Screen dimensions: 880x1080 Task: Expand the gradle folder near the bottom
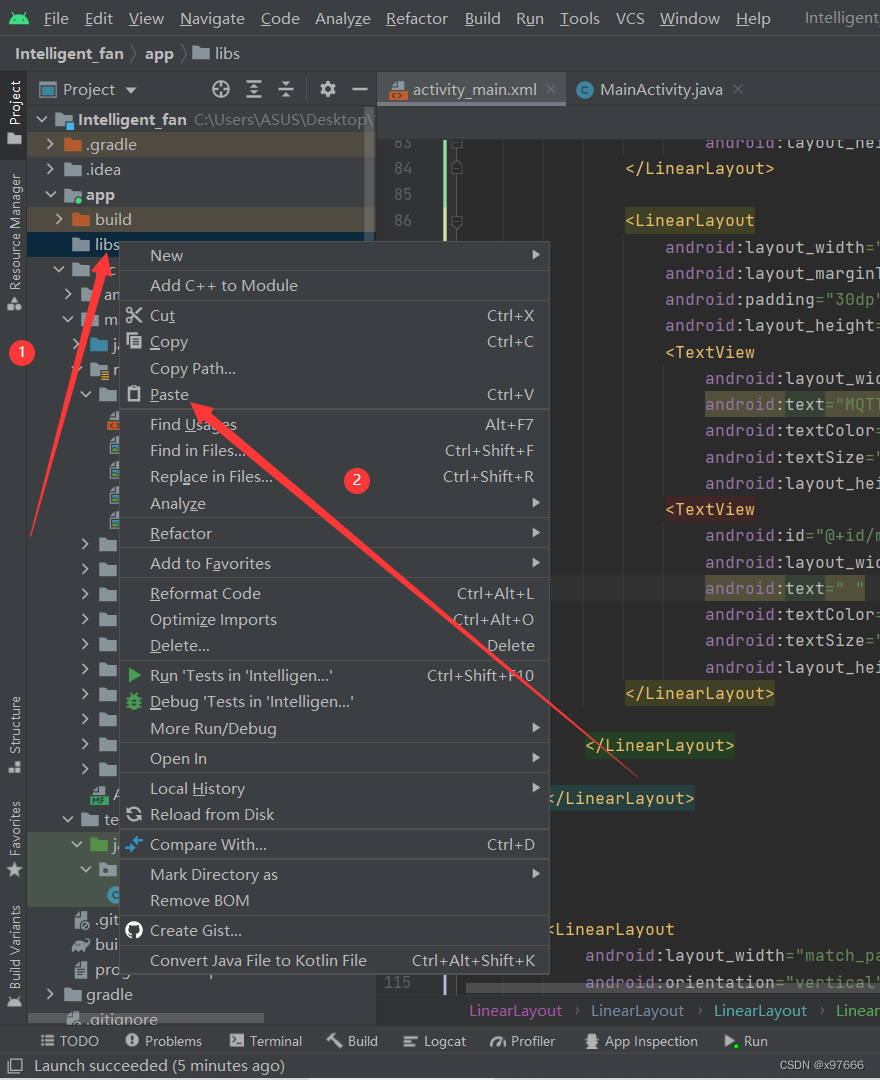tap(50, 995)
